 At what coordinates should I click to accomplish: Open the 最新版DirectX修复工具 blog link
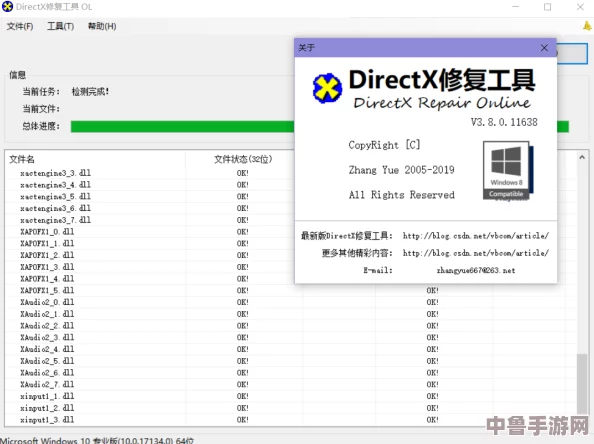point(475,236)
